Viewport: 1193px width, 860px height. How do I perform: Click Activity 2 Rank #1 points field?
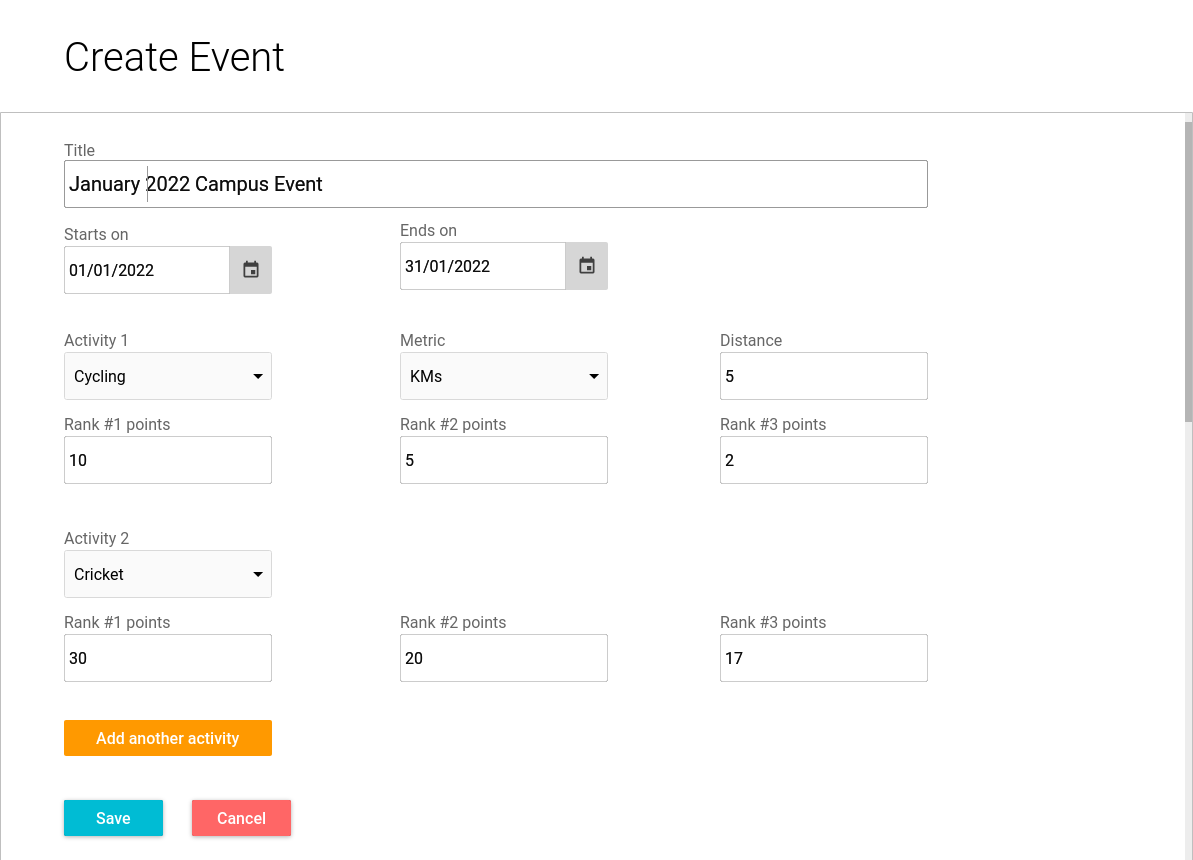tap(168, 658)
